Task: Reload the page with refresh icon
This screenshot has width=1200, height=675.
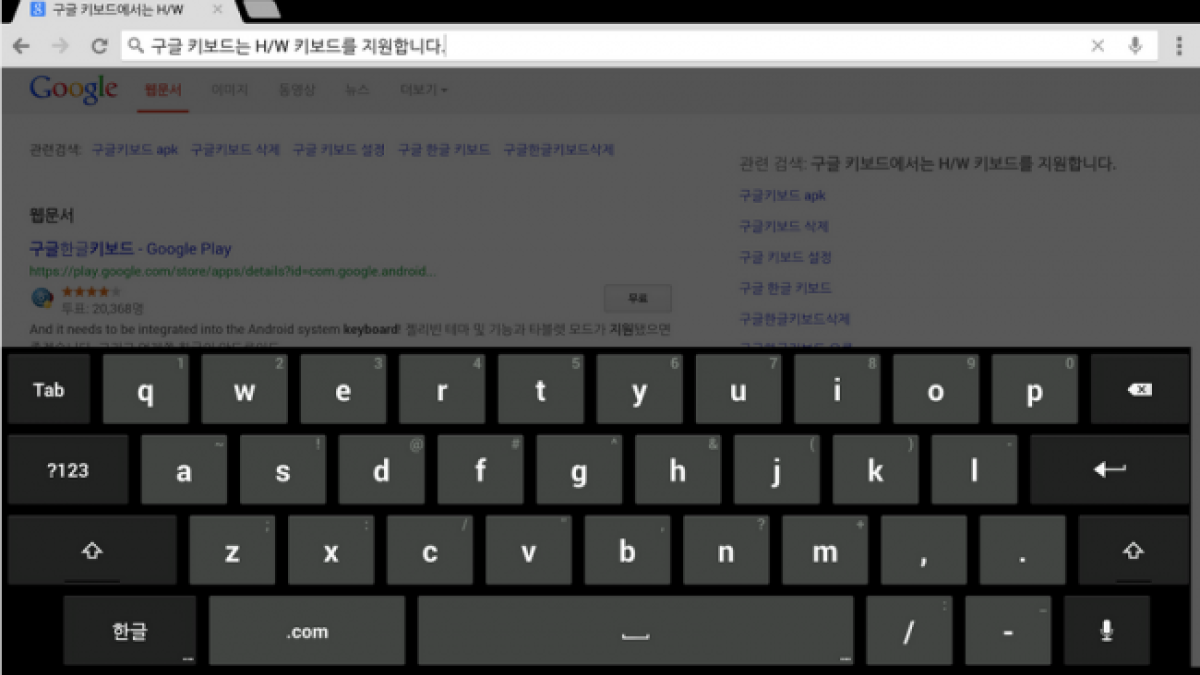Action: [x=99, y=46]
